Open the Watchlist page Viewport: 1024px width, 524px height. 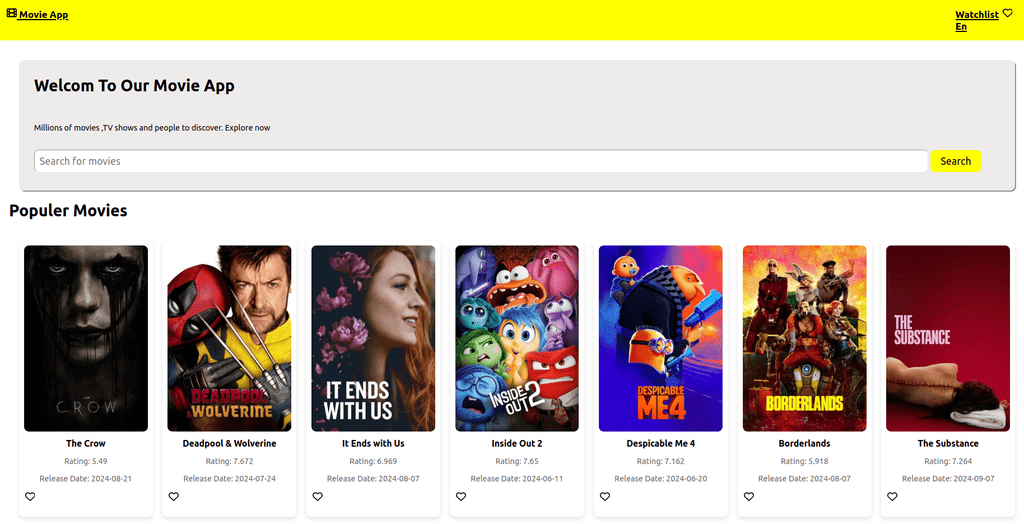click(x=977, y=14)
